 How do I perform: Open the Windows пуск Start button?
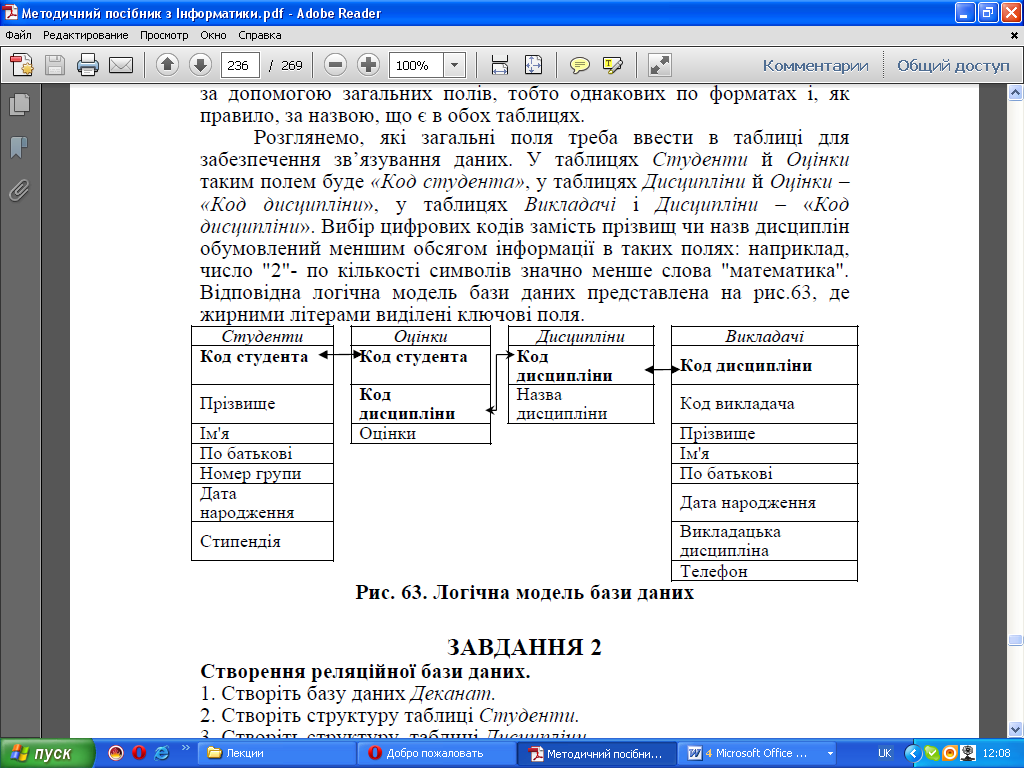click(x=47, y=753)
